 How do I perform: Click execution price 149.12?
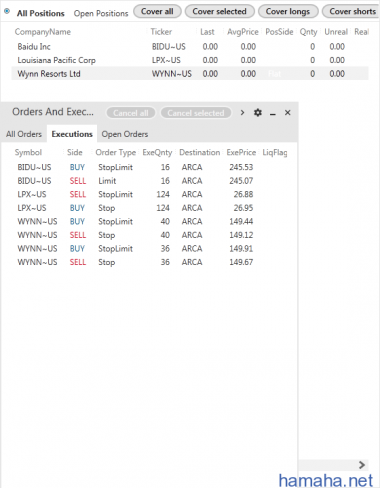tap(241, 235)
